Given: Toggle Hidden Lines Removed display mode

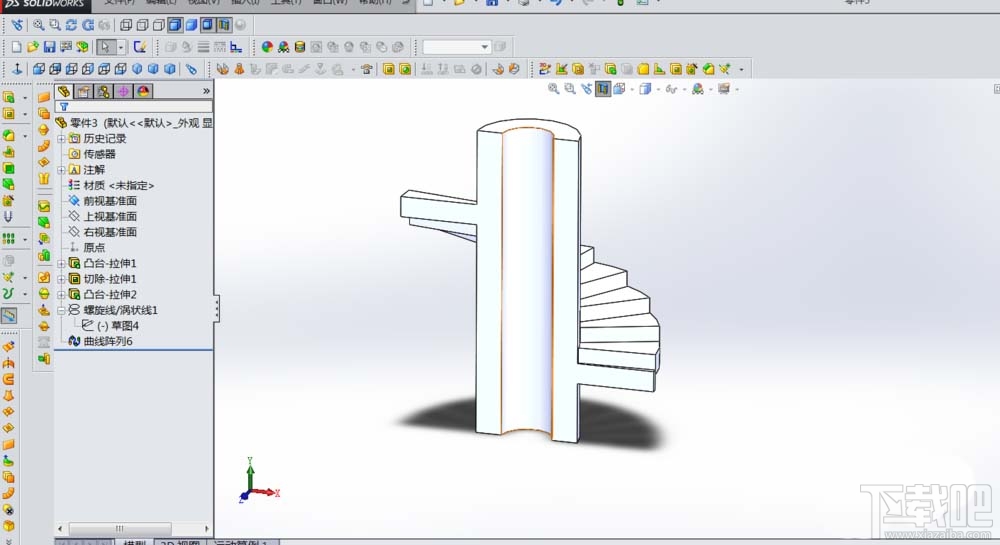Looking at the screenshot, I should click(158, 25).
